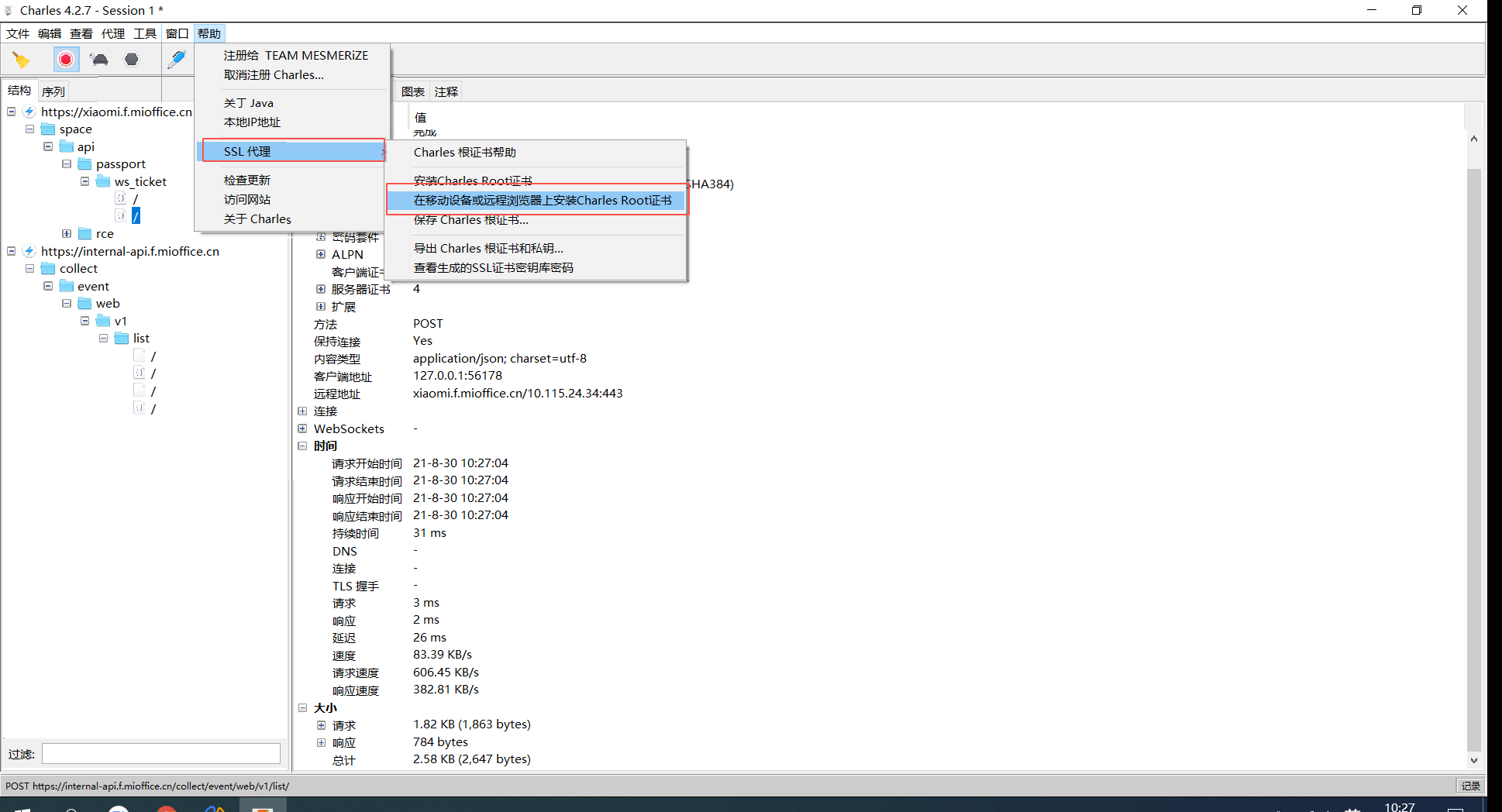Collapse the passport folder node
The image size is (1502, 812).
coord(67,163)
